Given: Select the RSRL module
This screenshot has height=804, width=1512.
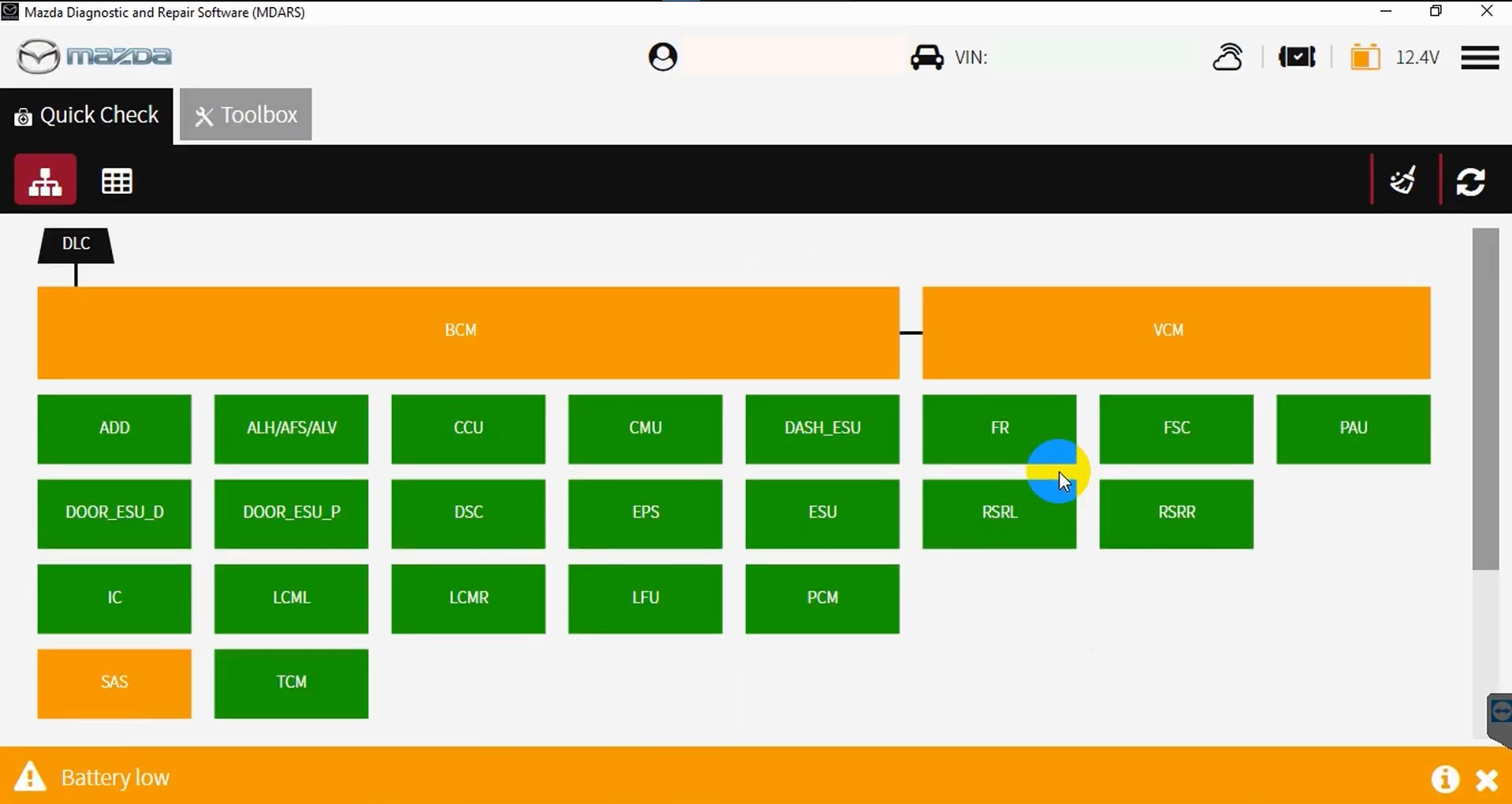Looking at the screenshot, I should point(999,514).
